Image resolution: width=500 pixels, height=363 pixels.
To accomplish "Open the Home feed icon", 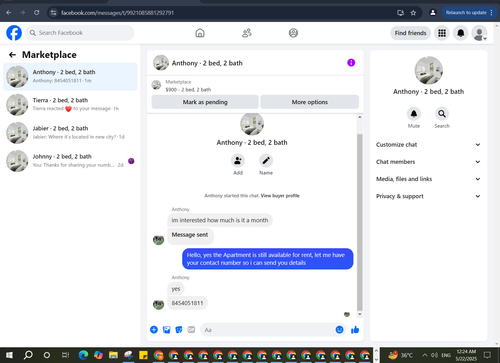I will (200, 33).
